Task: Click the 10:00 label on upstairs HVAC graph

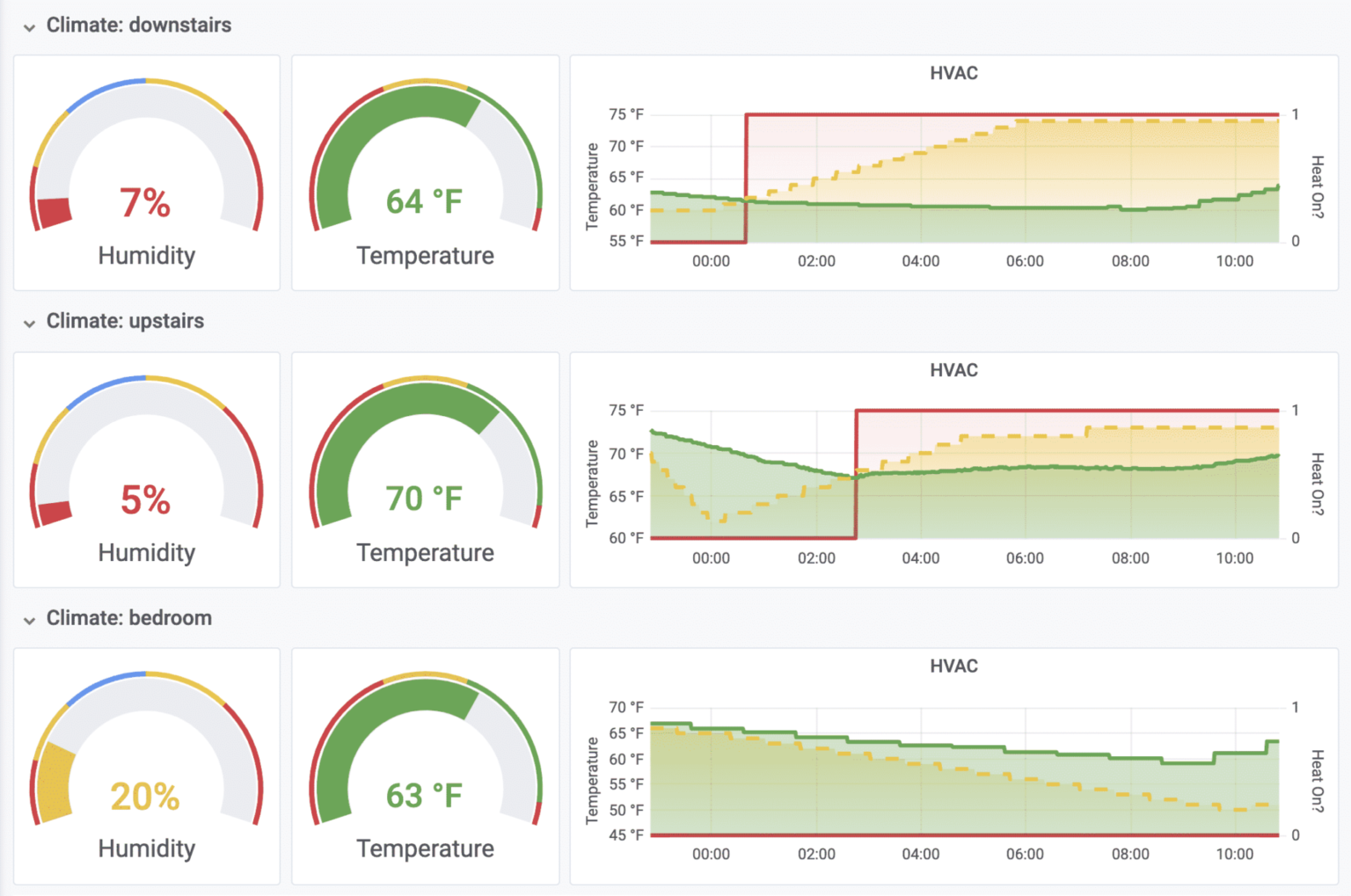Action: (x=1234, y=558)
